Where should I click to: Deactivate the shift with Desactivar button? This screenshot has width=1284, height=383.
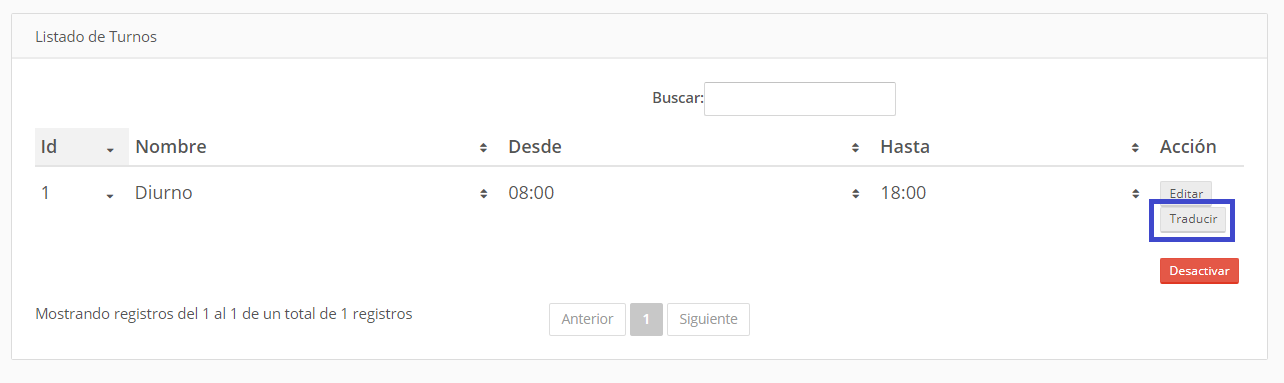(1199, 271)
